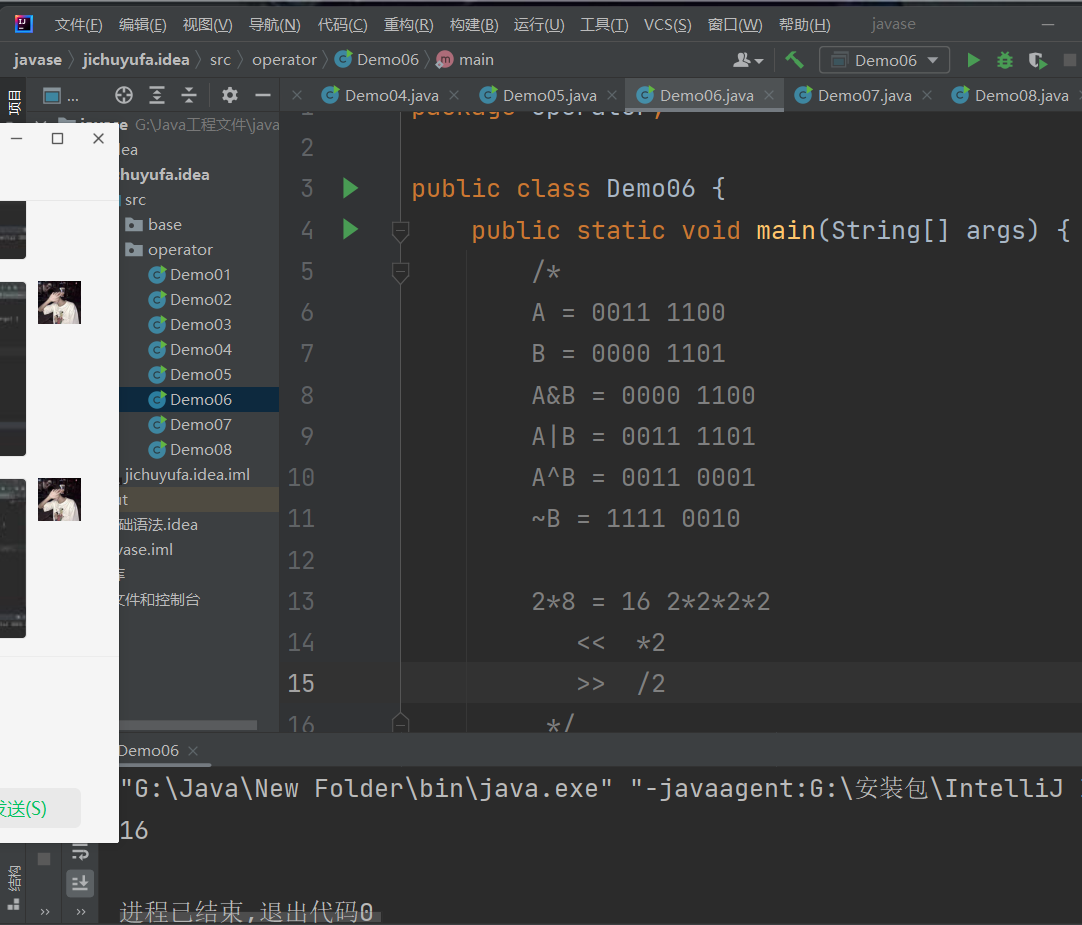Expand all in the project tree
Viewport: 1082px width, 925px height.
click(157, 95)
